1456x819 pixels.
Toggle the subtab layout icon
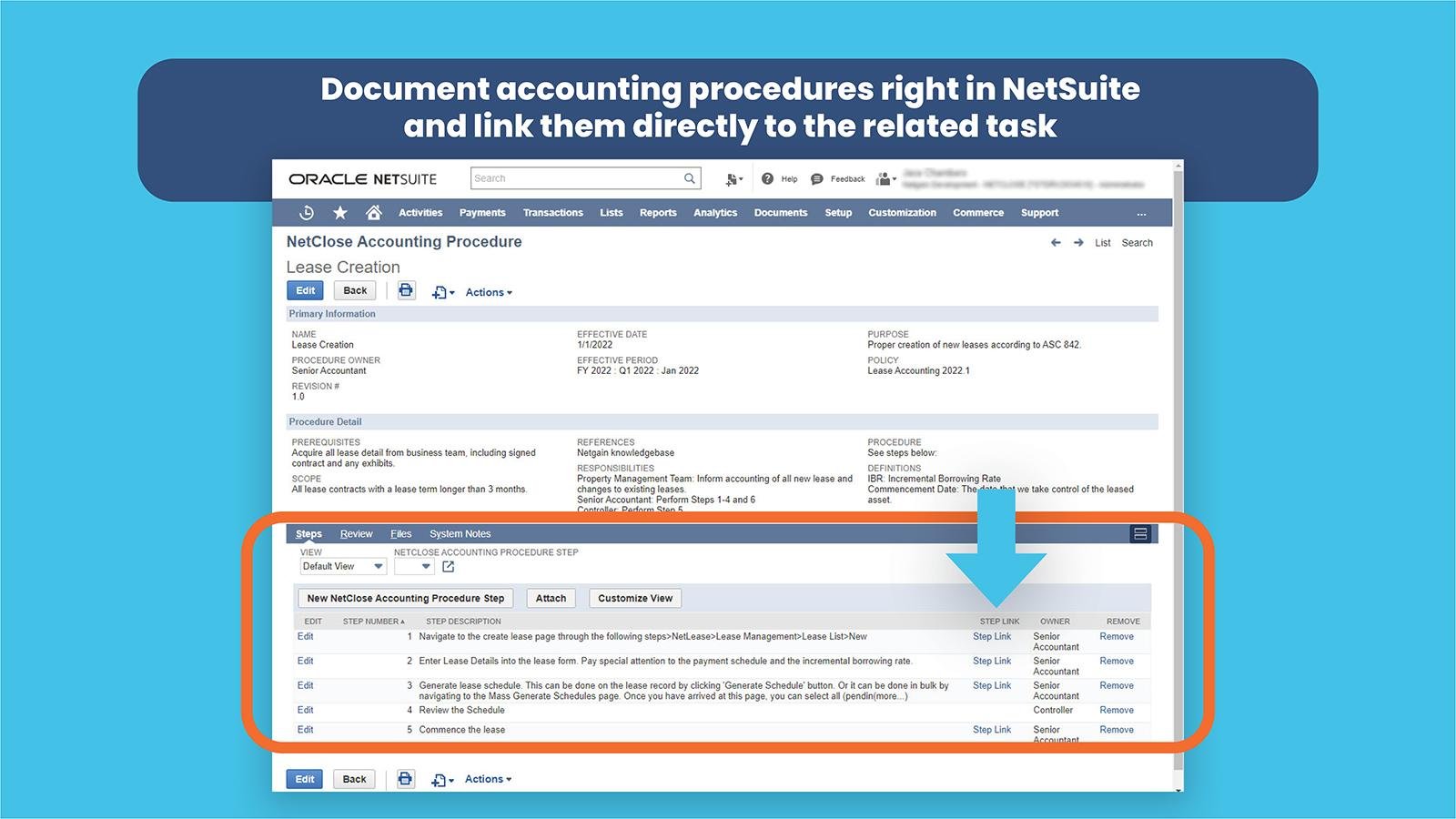pos(1140,533)
